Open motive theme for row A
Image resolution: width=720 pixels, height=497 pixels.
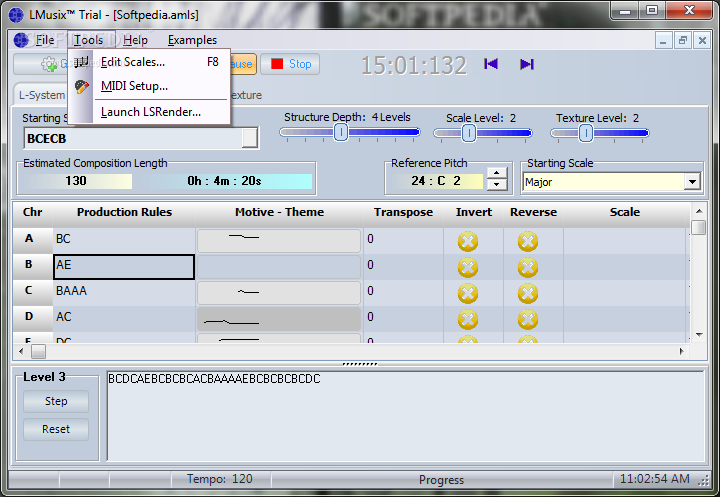click(x=279, y=241)
